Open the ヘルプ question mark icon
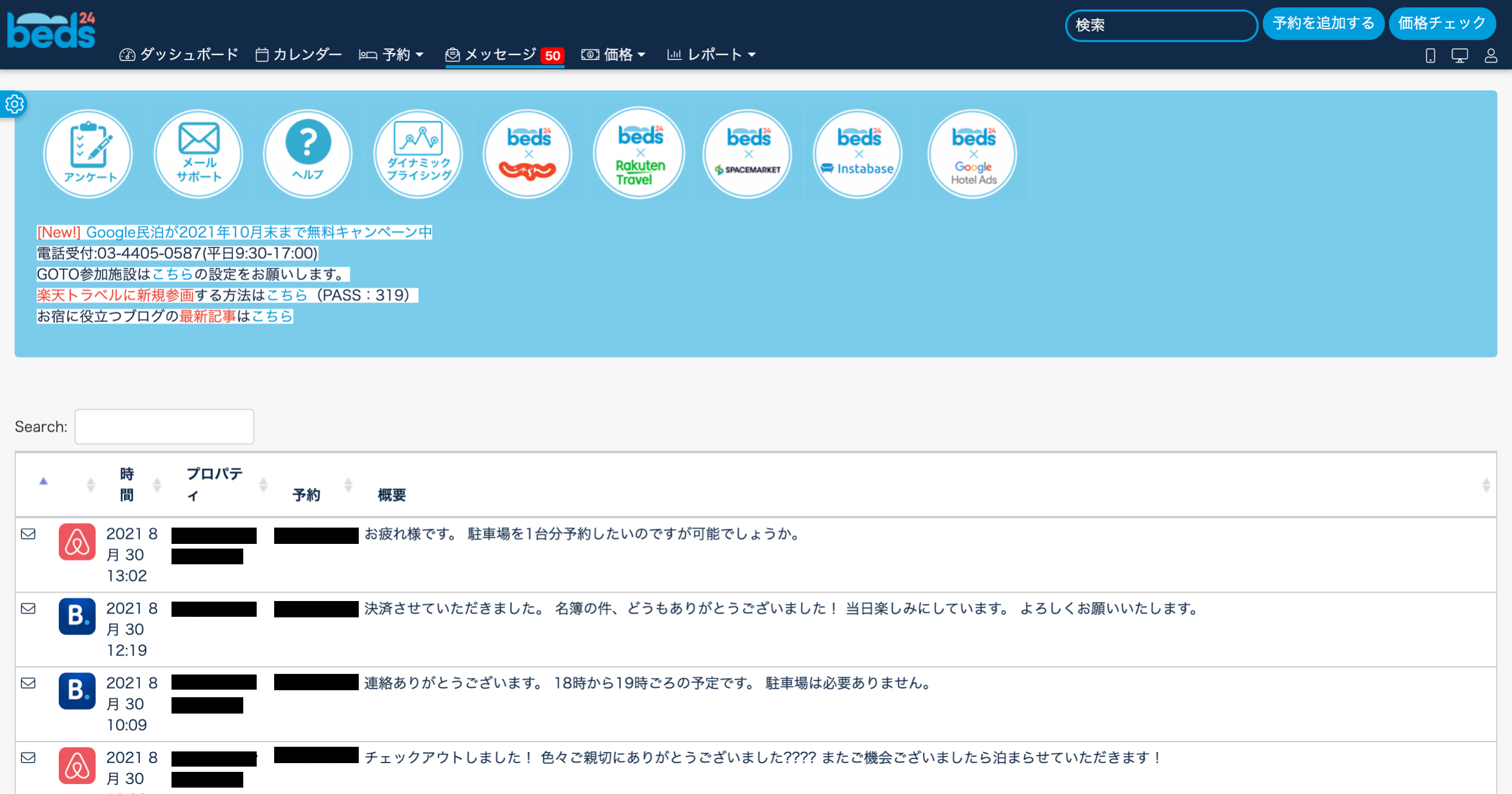This screenshot has height=794, width=1512. 307,154
